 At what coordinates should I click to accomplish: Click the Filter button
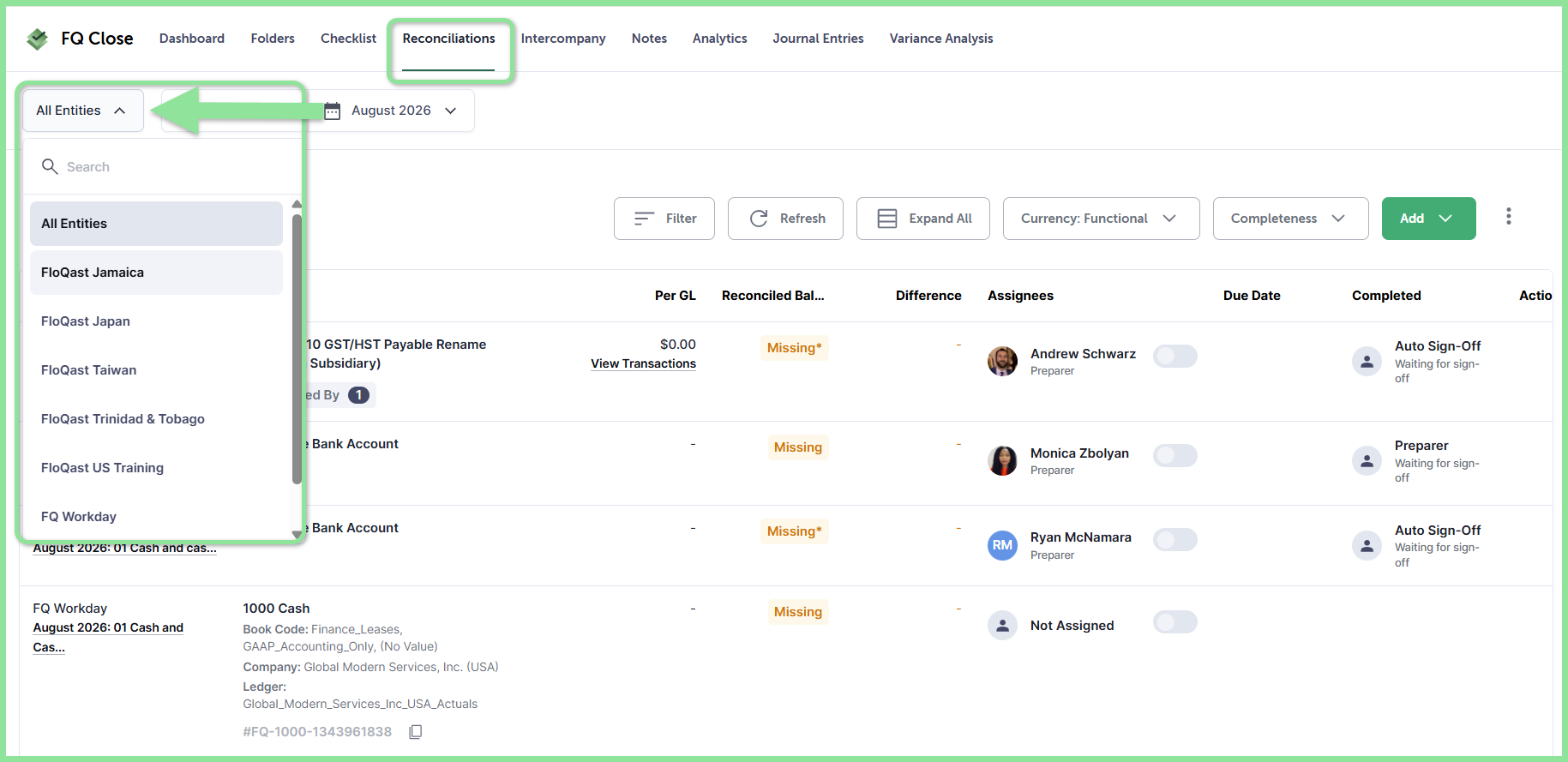click(664, 219)
